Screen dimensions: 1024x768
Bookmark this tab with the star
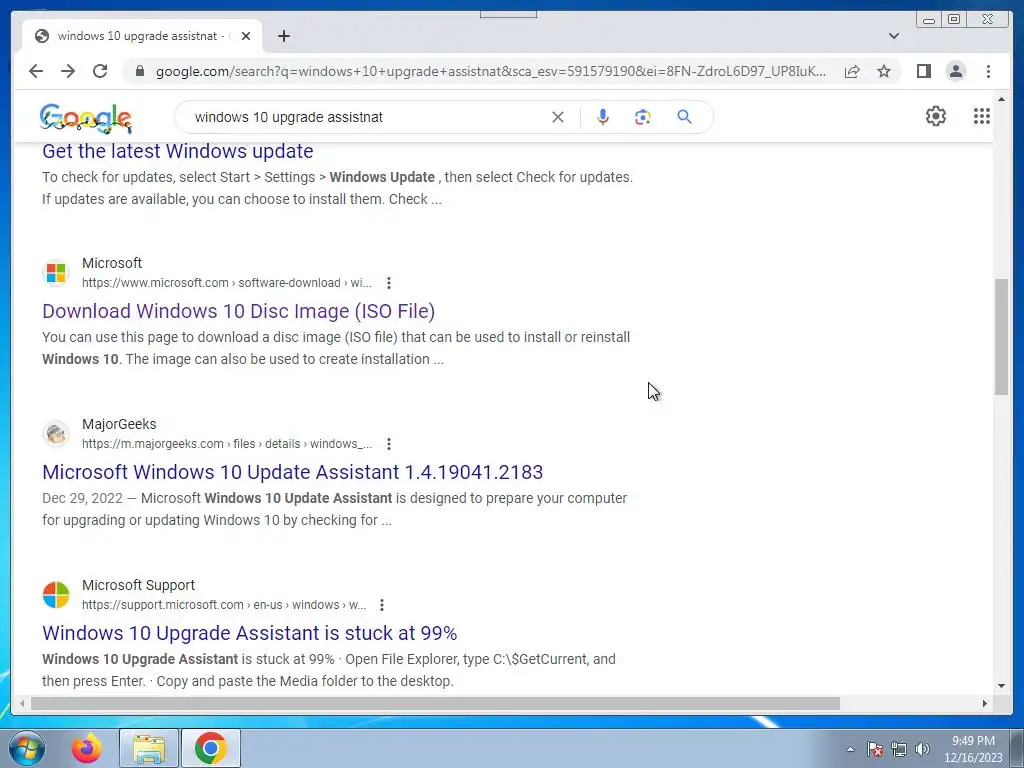point(884,71)
